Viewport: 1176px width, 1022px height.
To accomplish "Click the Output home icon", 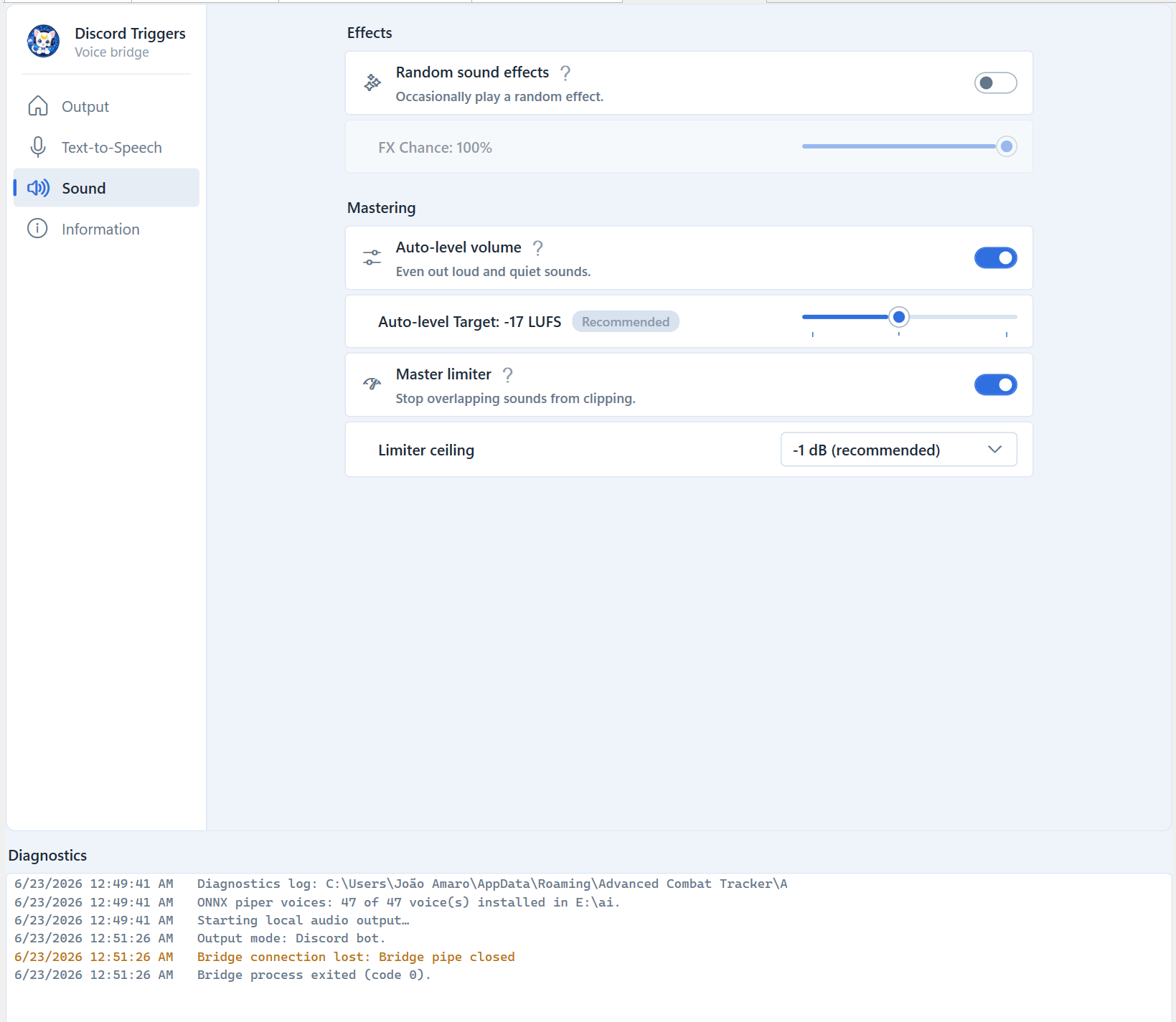I will click(38, 106).
